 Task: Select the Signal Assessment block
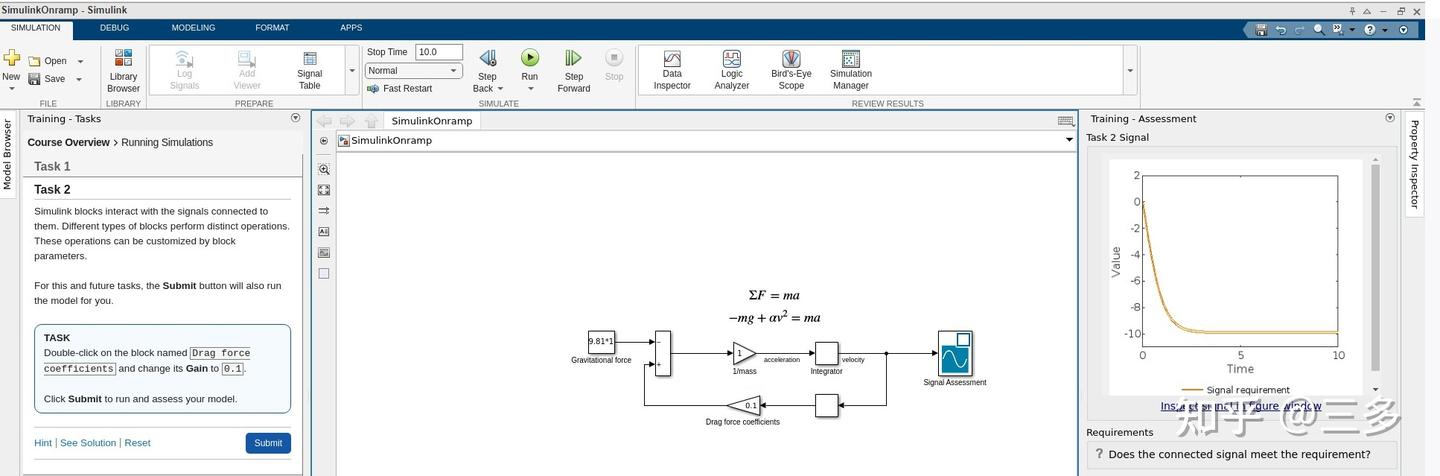[x=955, y=353]
